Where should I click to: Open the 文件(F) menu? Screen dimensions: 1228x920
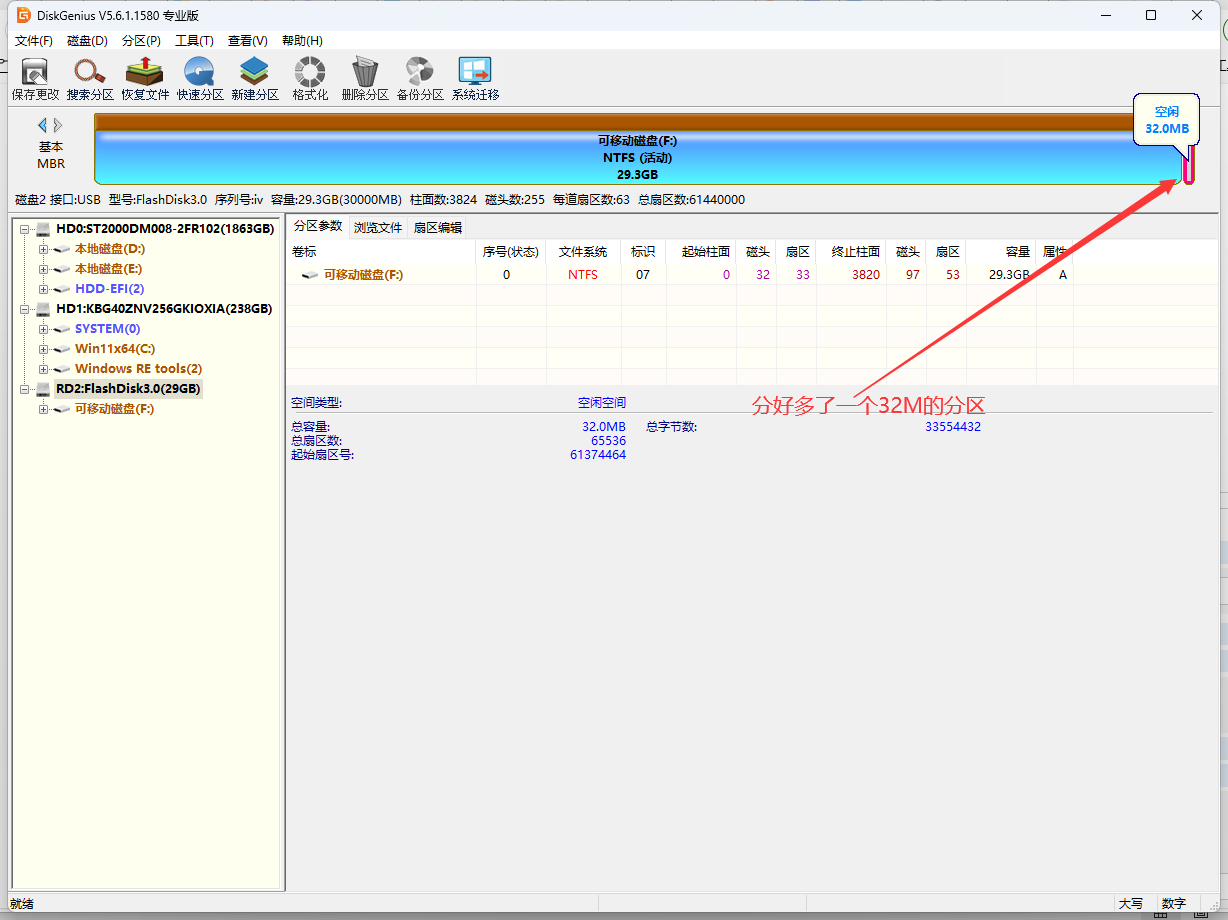34,41
